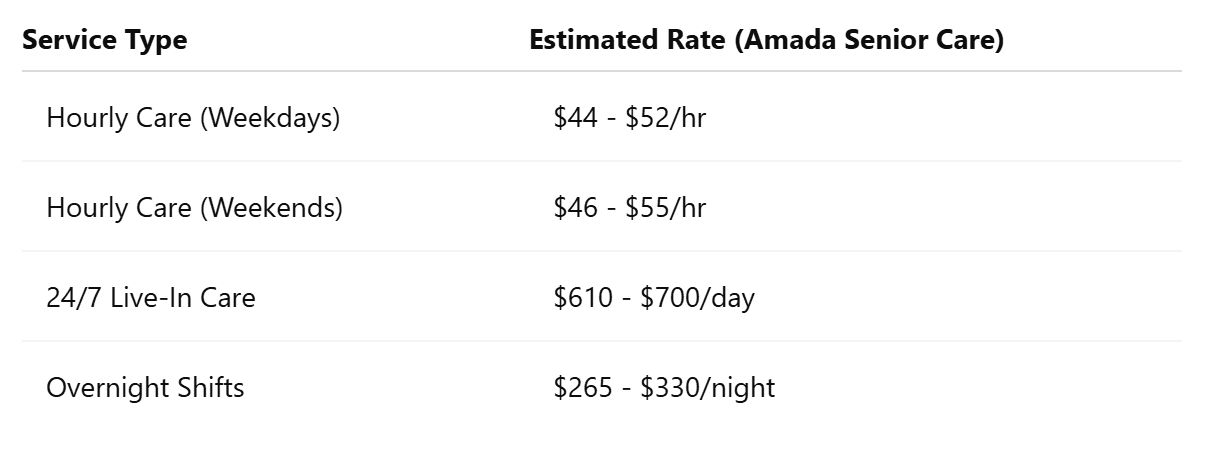Viewport: 1228px width, 461px height.
Task: Select the Hourly Care (Weekends) cell
Action: [x=194, y=208]
